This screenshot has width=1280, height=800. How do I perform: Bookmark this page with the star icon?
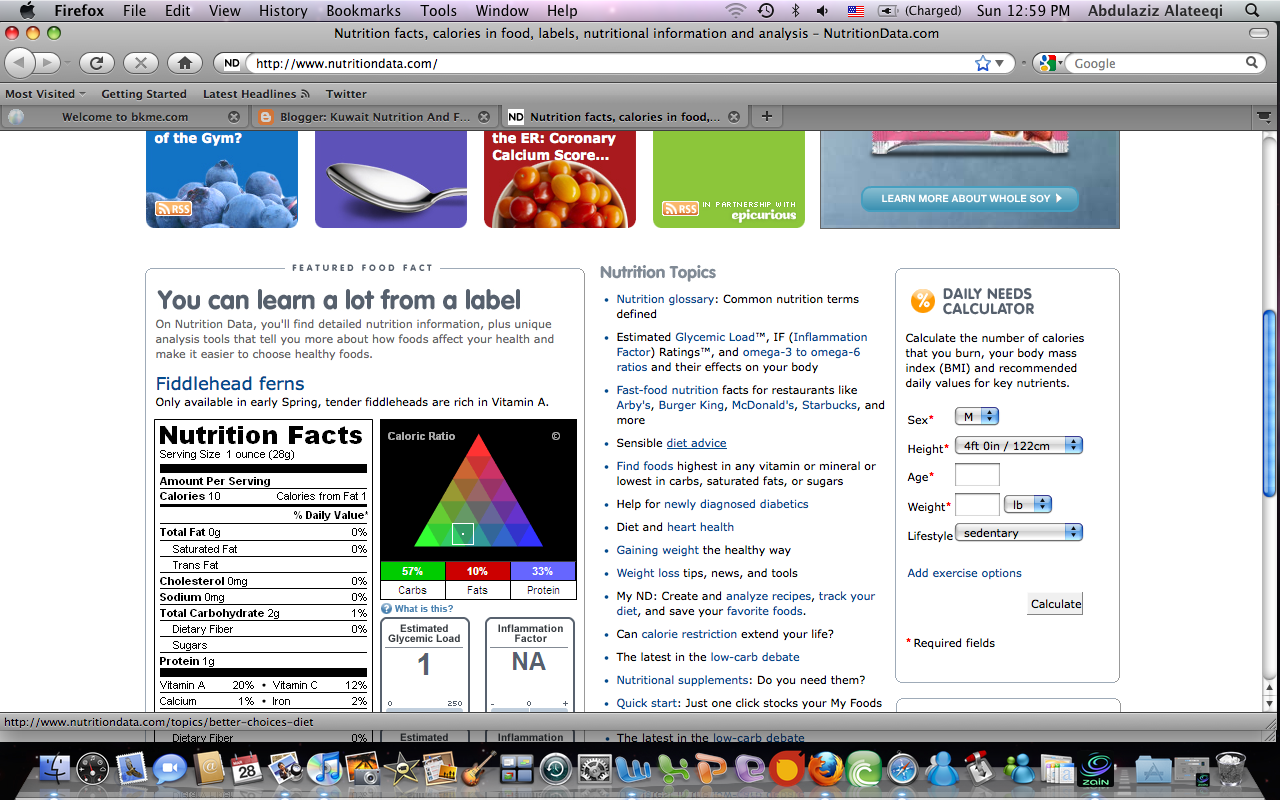point(982,63)
